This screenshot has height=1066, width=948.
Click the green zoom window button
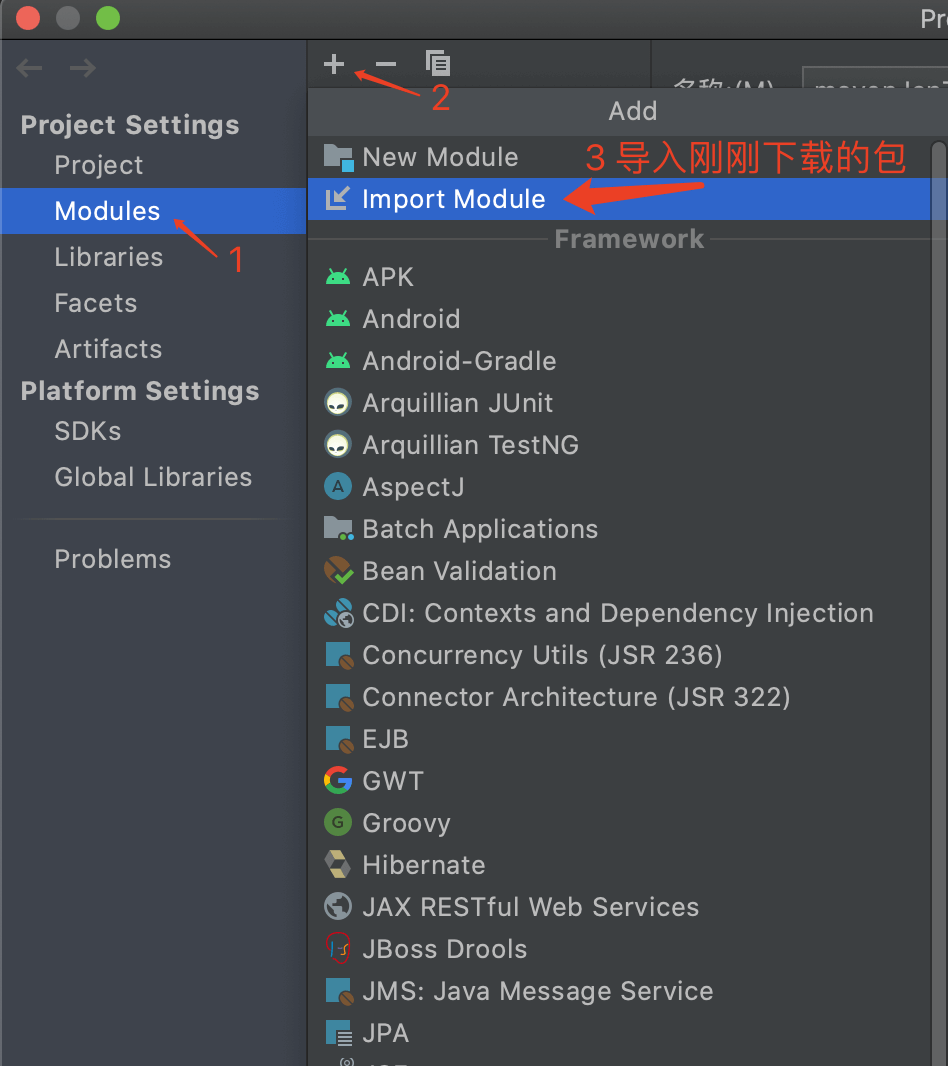(x=108, y=18)
